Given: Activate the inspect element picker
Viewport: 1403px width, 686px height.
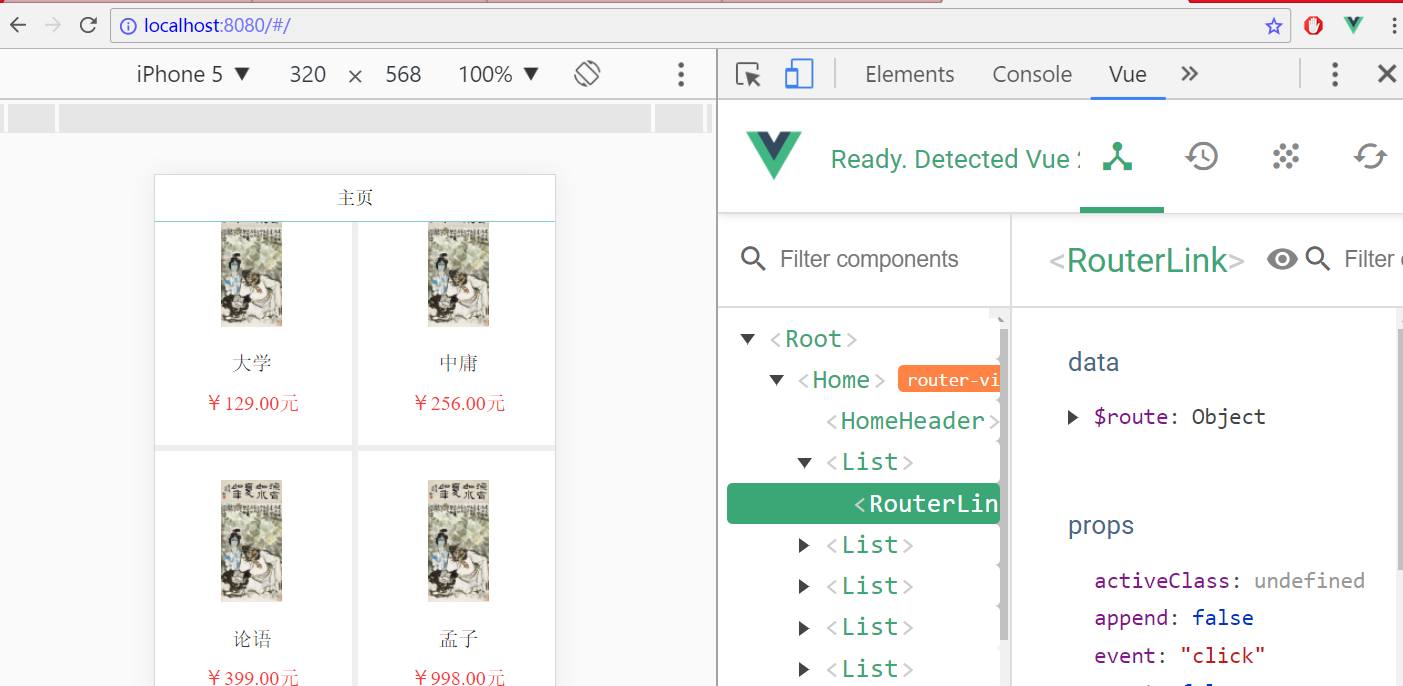Looking at the screenshot, I should point(748,74).
